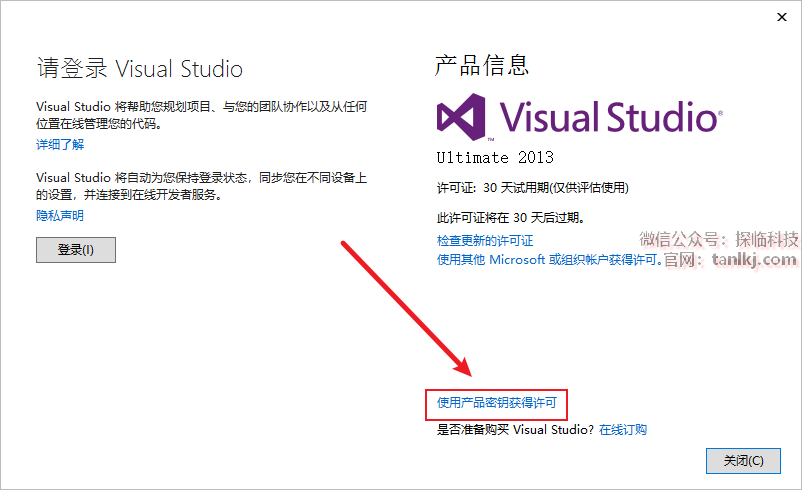Click the 请登录 Visual Studio heading
802x490 pixels.
pyautogui.click(x=140, y=69)
